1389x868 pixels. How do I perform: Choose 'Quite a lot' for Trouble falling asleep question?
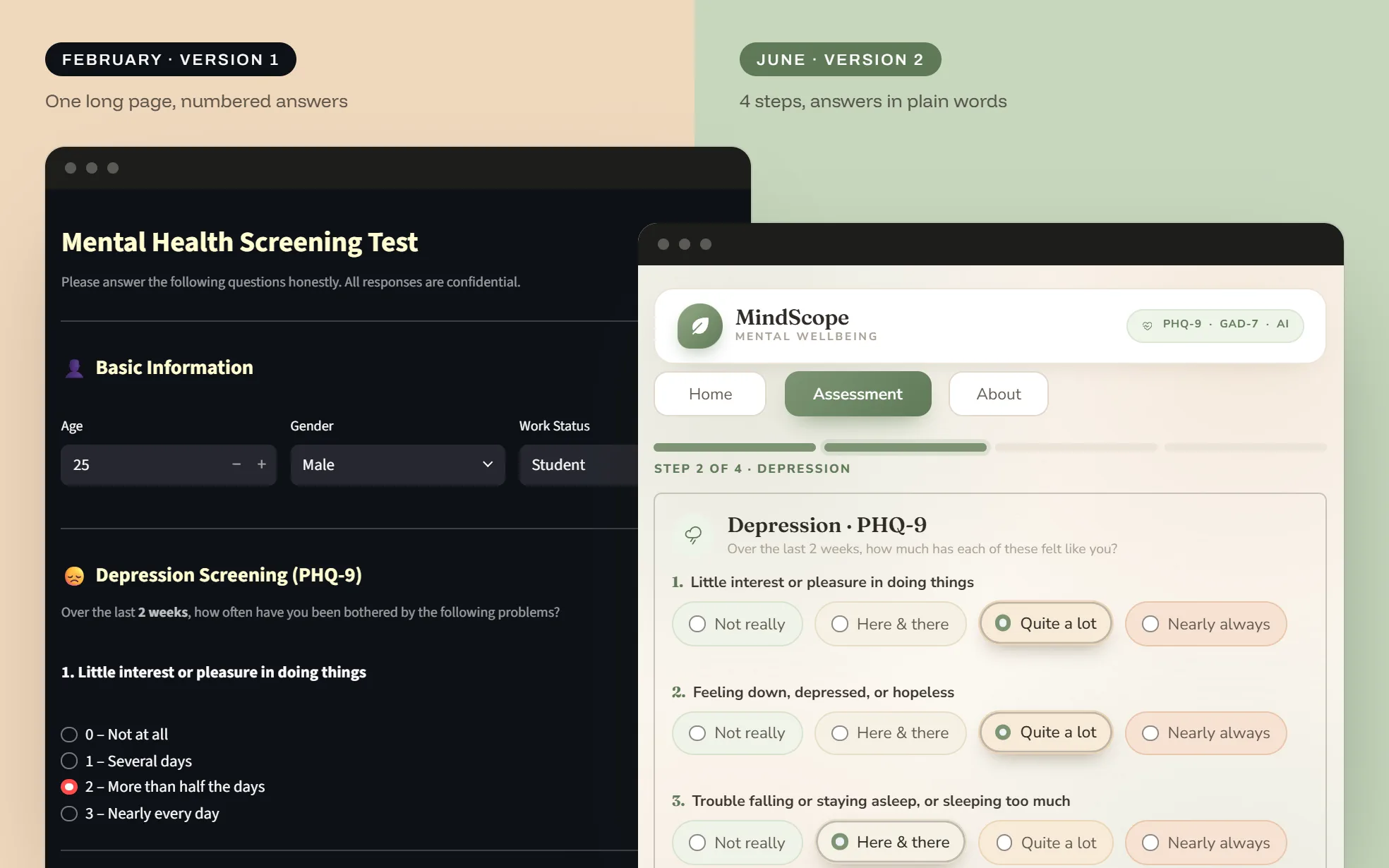point(1046,843)
